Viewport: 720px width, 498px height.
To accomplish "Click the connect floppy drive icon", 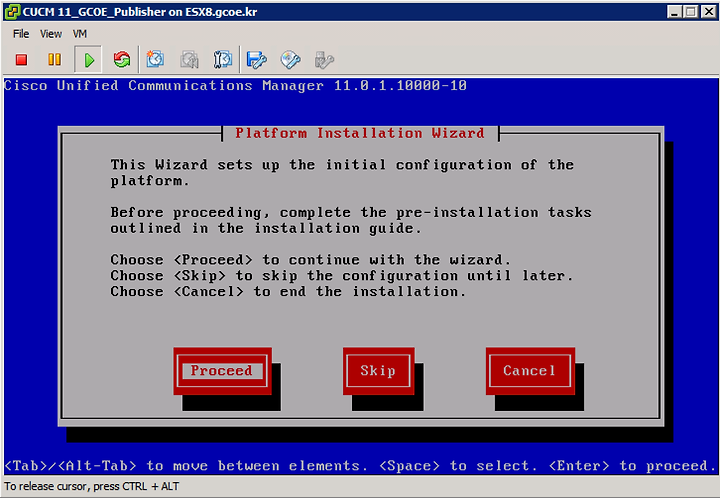I will (256, 60).
